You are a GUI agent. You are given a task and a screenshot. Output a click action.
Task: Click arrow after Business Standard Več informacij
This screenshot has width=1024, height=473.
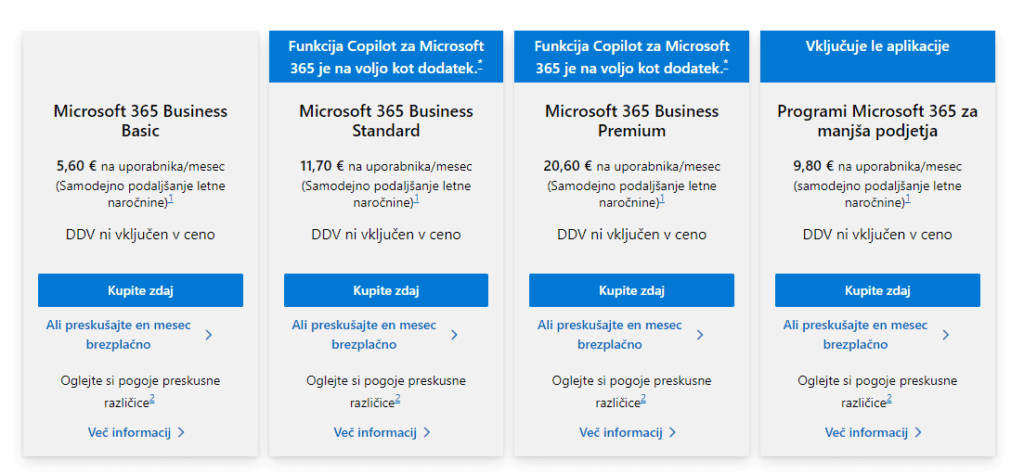(427, 433)
